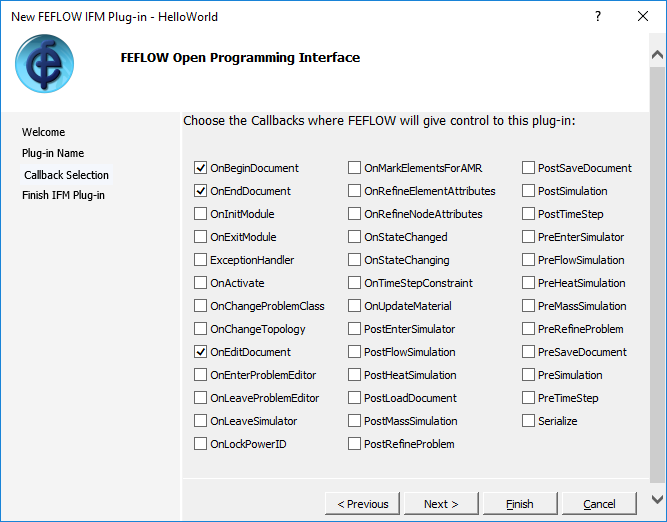This screenshot has height=522, width=667.
Task: Close the New FEFLOW IFM Plug-in dialog
Action: point(643,16)
